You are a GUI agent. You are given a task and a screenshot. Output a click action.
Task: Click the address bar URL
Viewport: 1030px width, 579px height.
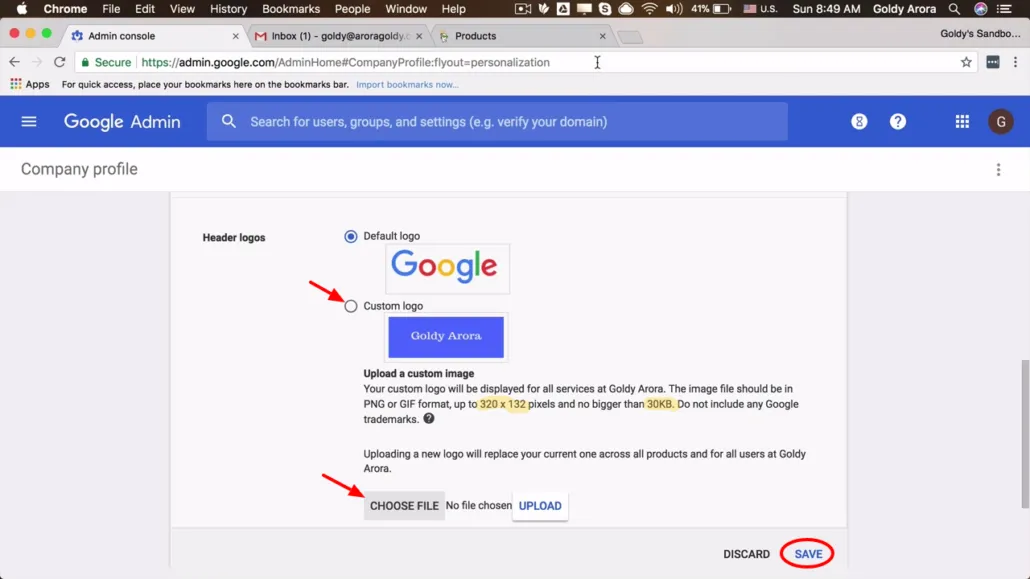[x=346, y=62]
